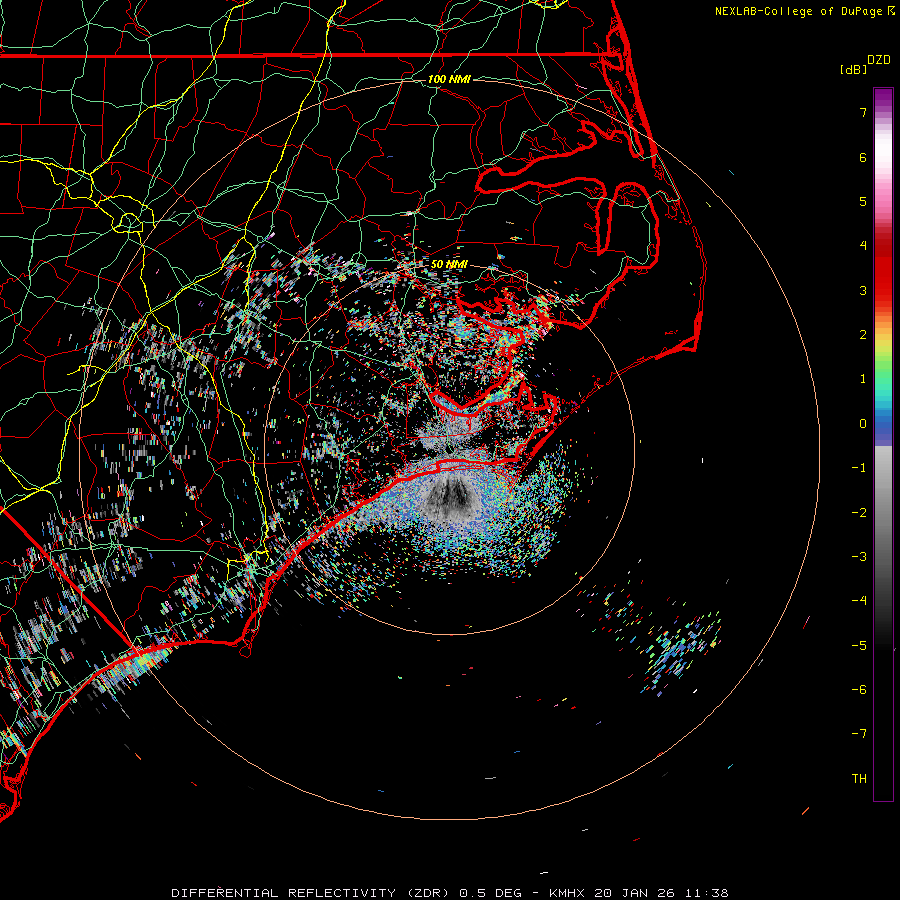Screen dimensions: 900x900
Task: Click the TH threshold label on the scale
Action: coord(859,779)
